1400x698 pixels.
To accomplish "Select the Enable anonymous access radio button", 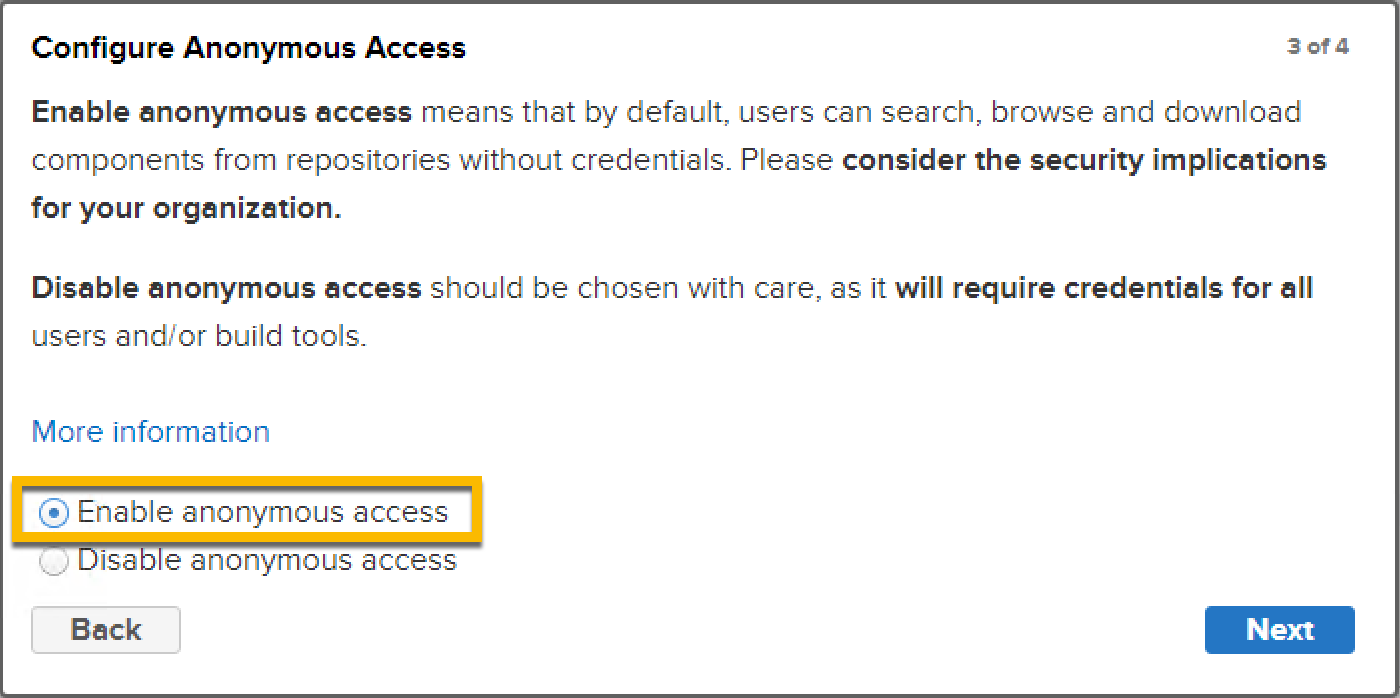I will [x=54, y=514].
